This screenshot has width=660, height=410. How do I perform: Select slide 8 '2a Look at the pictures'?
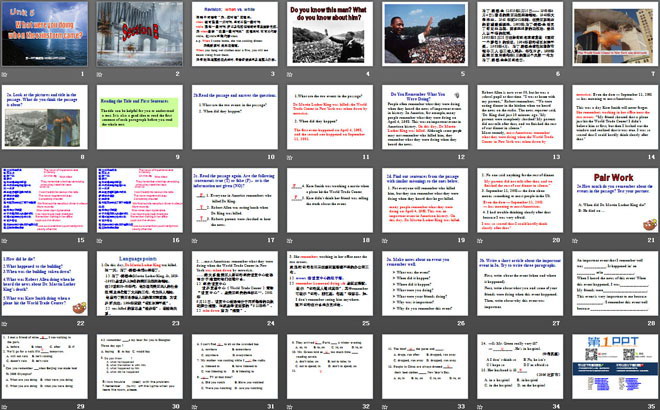(45, 117)
